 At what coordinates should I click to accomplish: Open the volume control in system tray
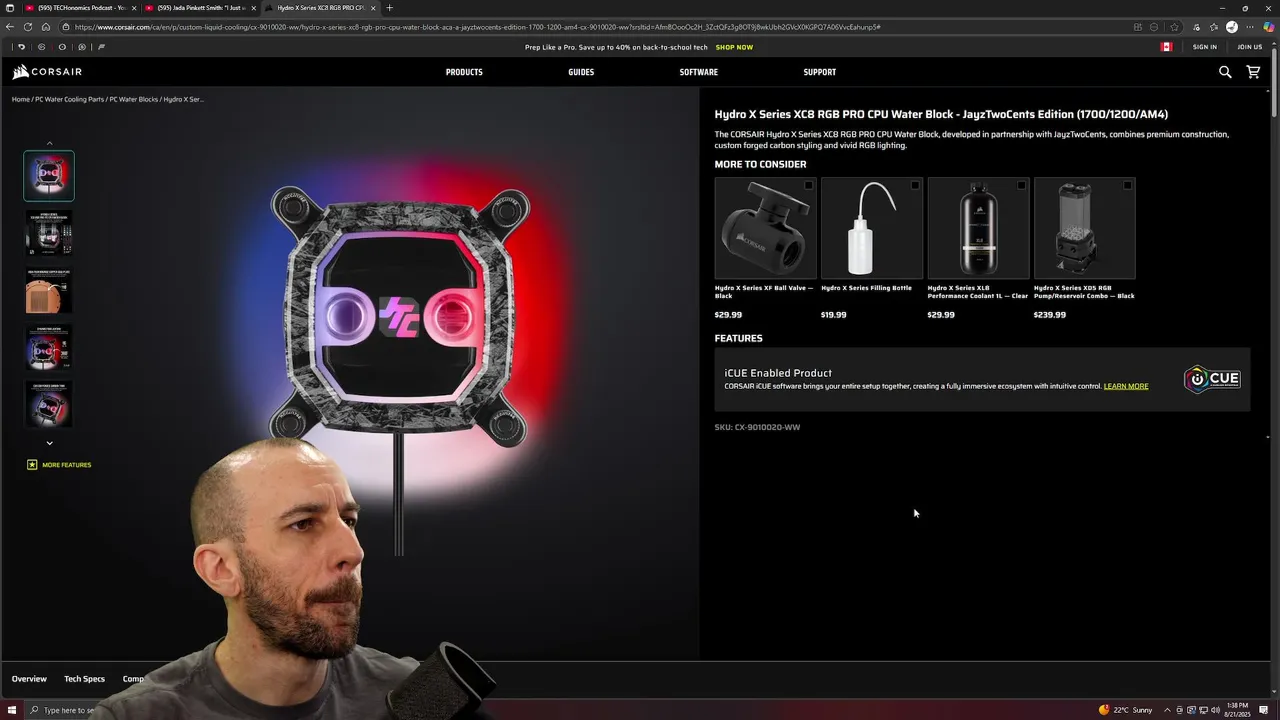(1215, 710)
